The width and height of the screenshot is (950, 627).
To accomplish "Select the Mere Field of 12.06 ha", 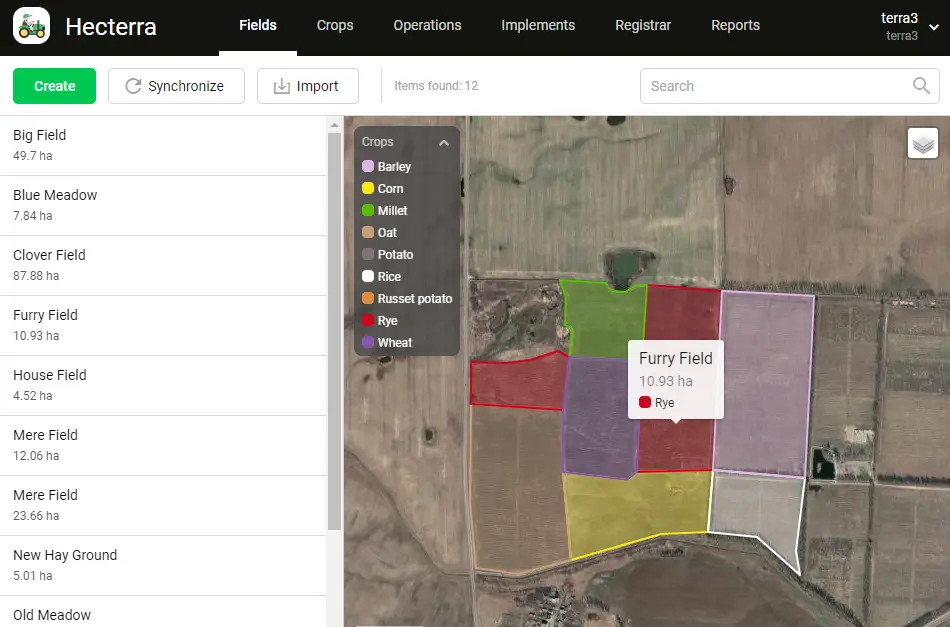I will tap(163, 445).
